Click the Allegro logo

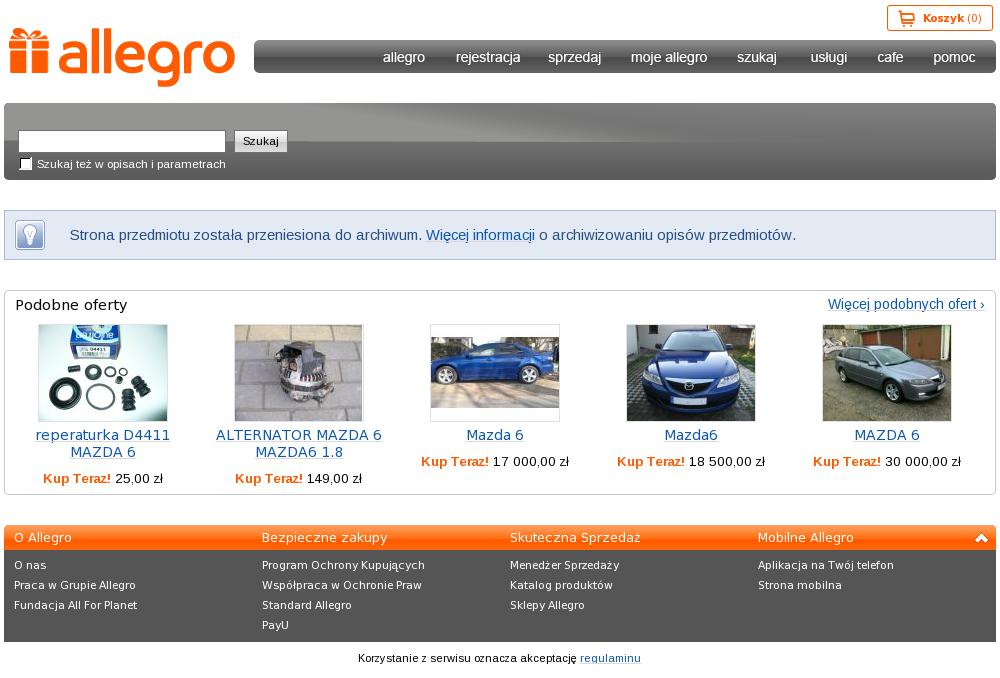click(122, 56)
